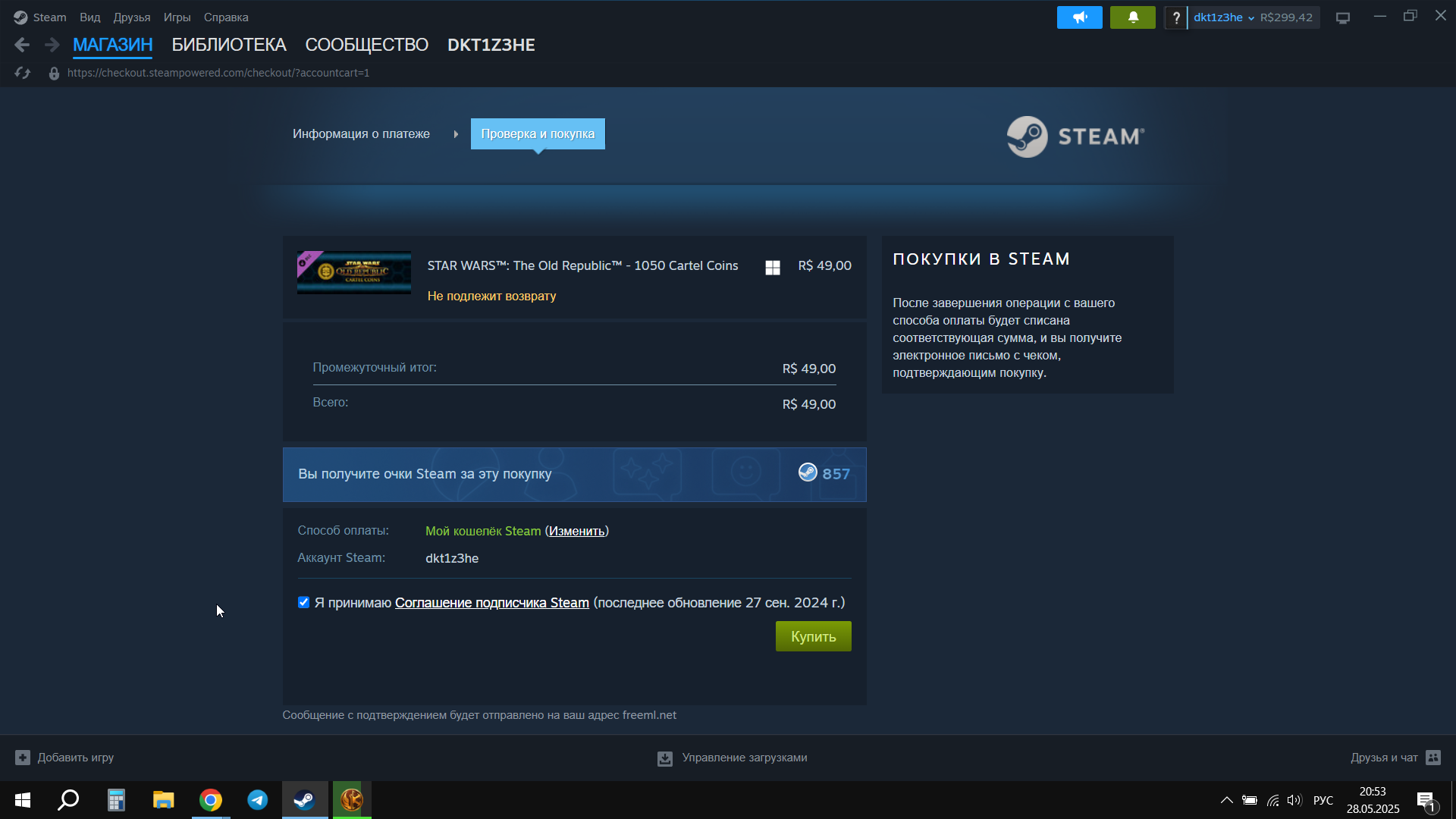Click Добавить игру at bottom left

pos(76,758)
